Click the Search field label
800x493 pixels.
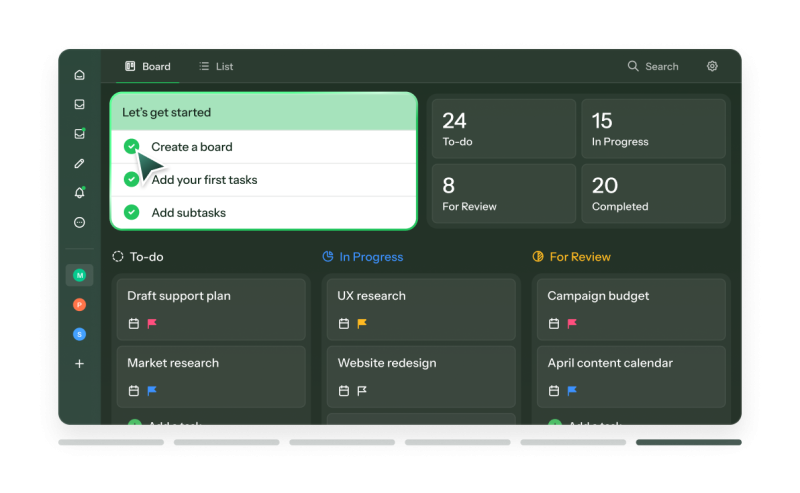tap(662, 66)
